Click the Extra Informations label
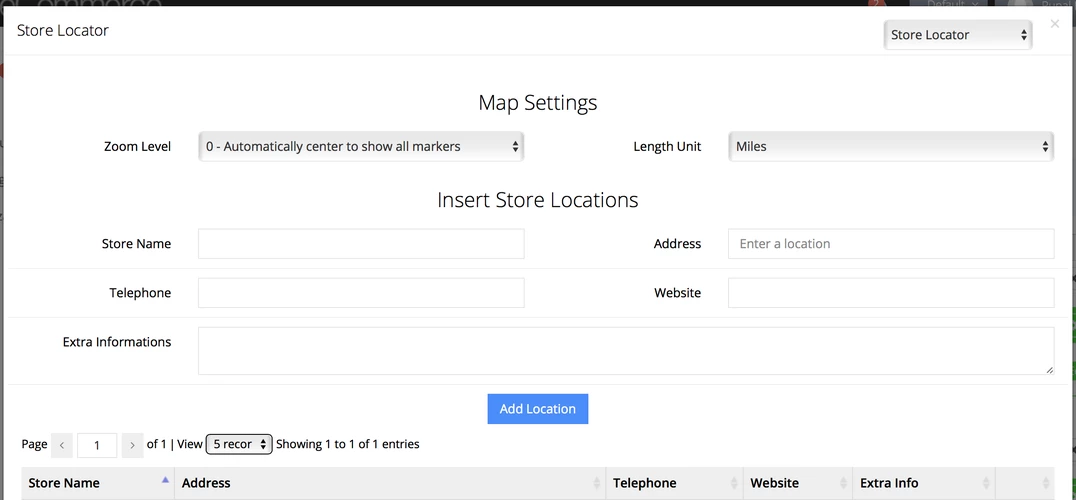The image size is (1076, 500). 117,342
